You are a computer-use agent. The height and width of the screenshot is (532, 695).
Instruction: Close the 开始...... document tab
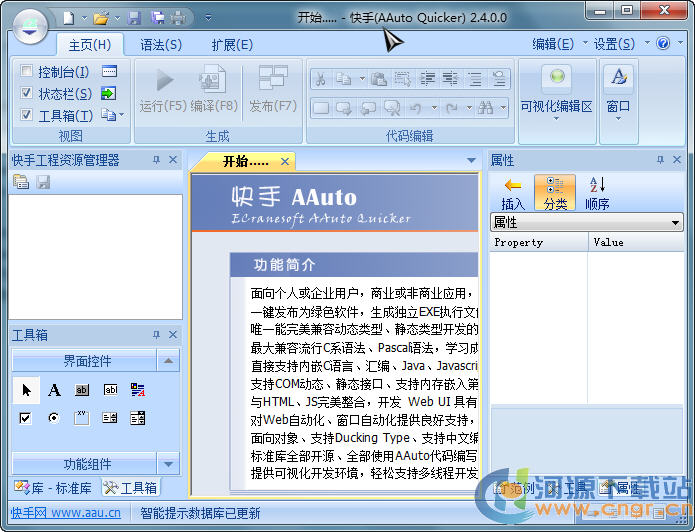(x=284, y=161)
